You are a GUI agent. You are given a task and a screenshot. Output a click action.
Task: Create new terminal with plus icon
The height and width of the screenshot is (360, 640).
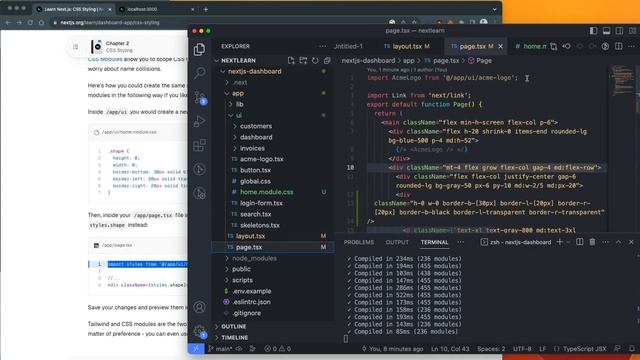coord(560,242)
